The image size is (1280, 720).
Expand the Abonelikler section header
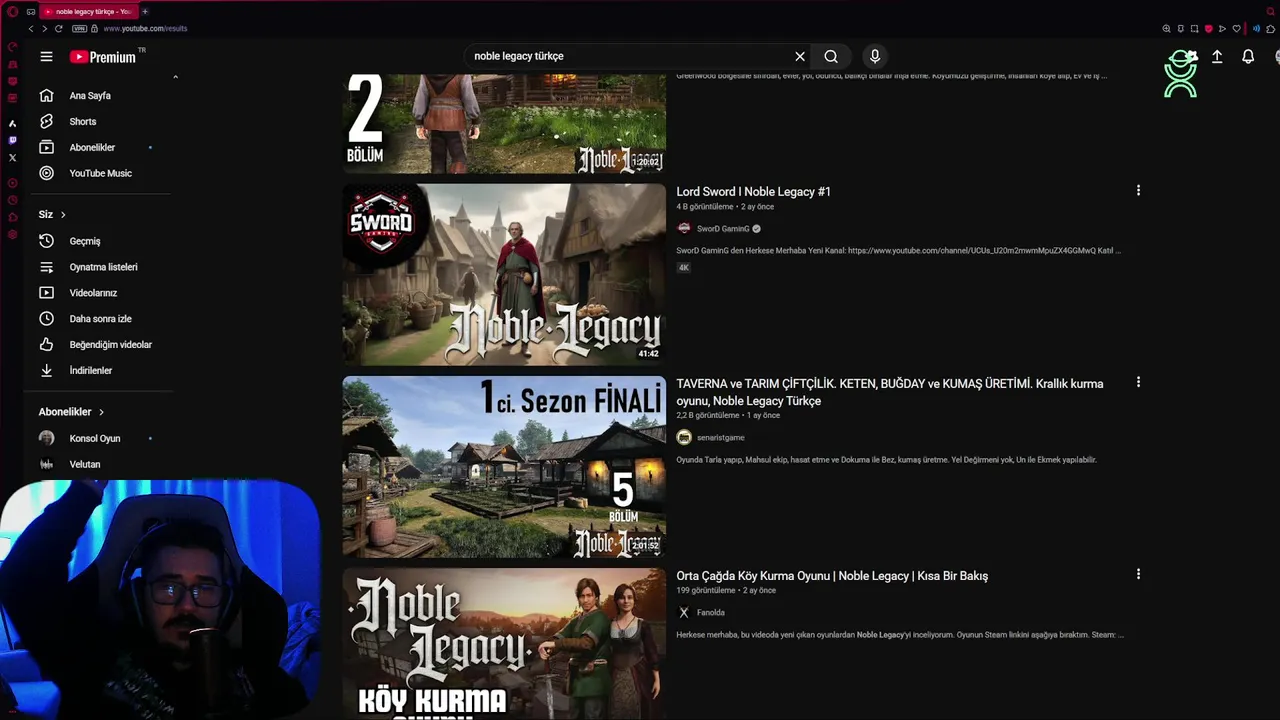click(x=72, y=412)
